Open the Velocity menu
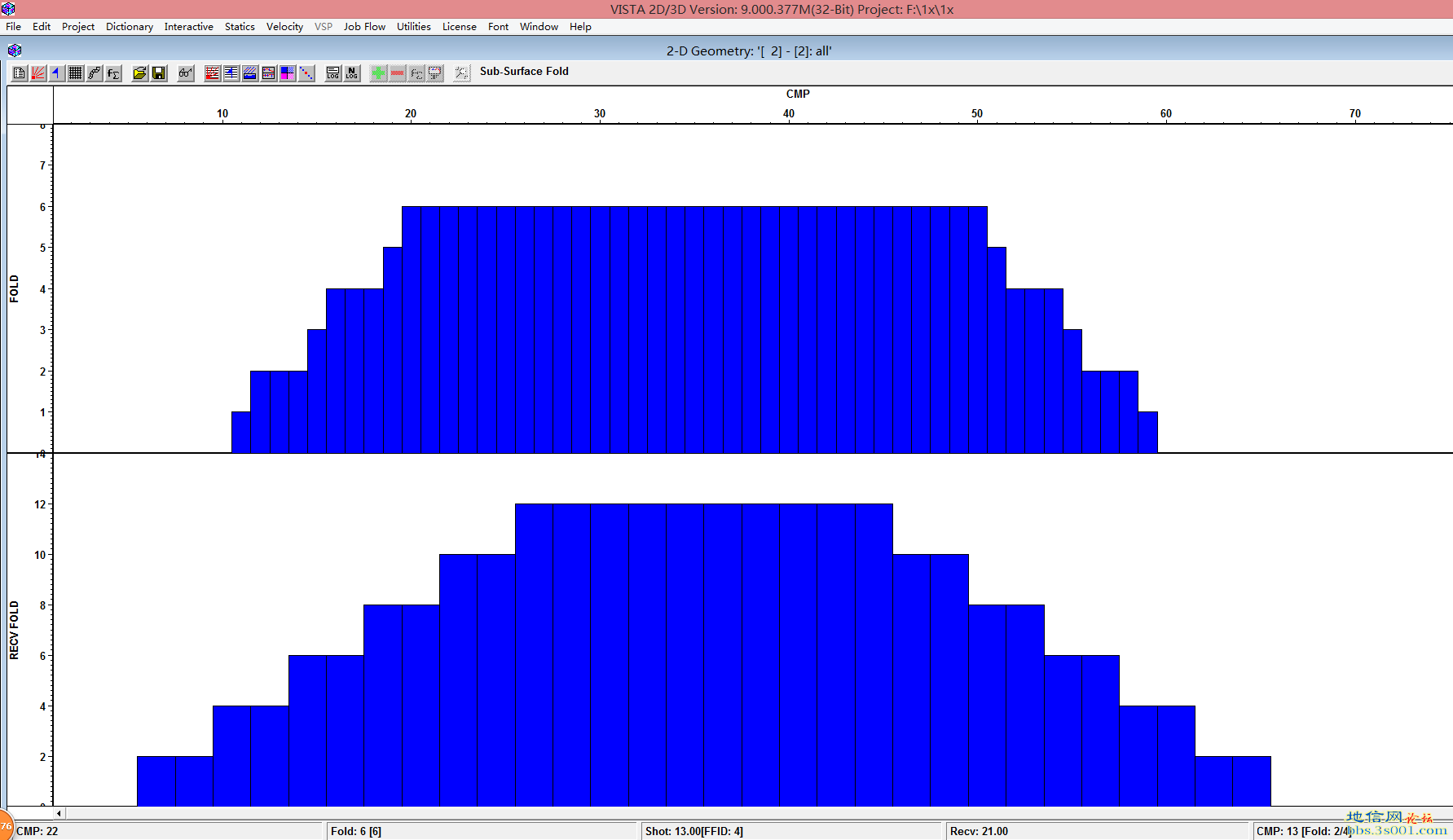This screenshot has height=840, width=1453. (284, 27)
